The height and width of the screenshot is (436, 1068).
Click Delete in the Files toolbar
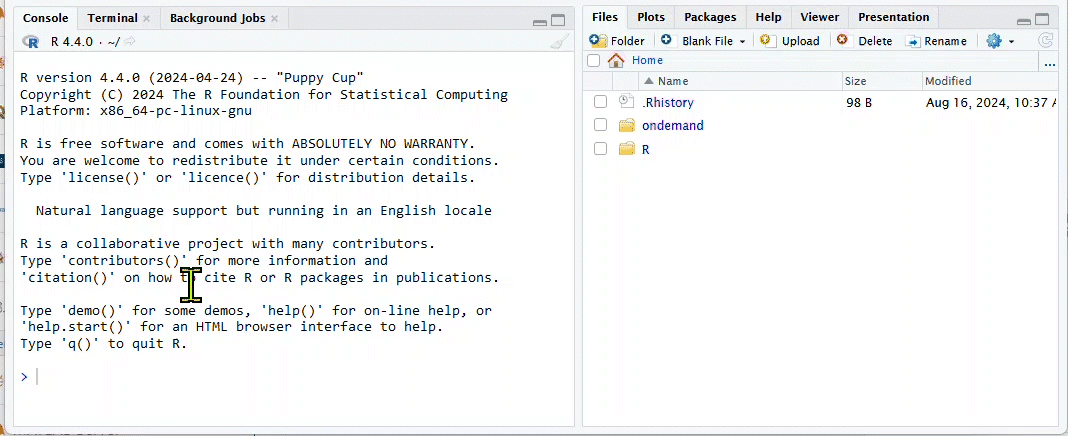864,41
